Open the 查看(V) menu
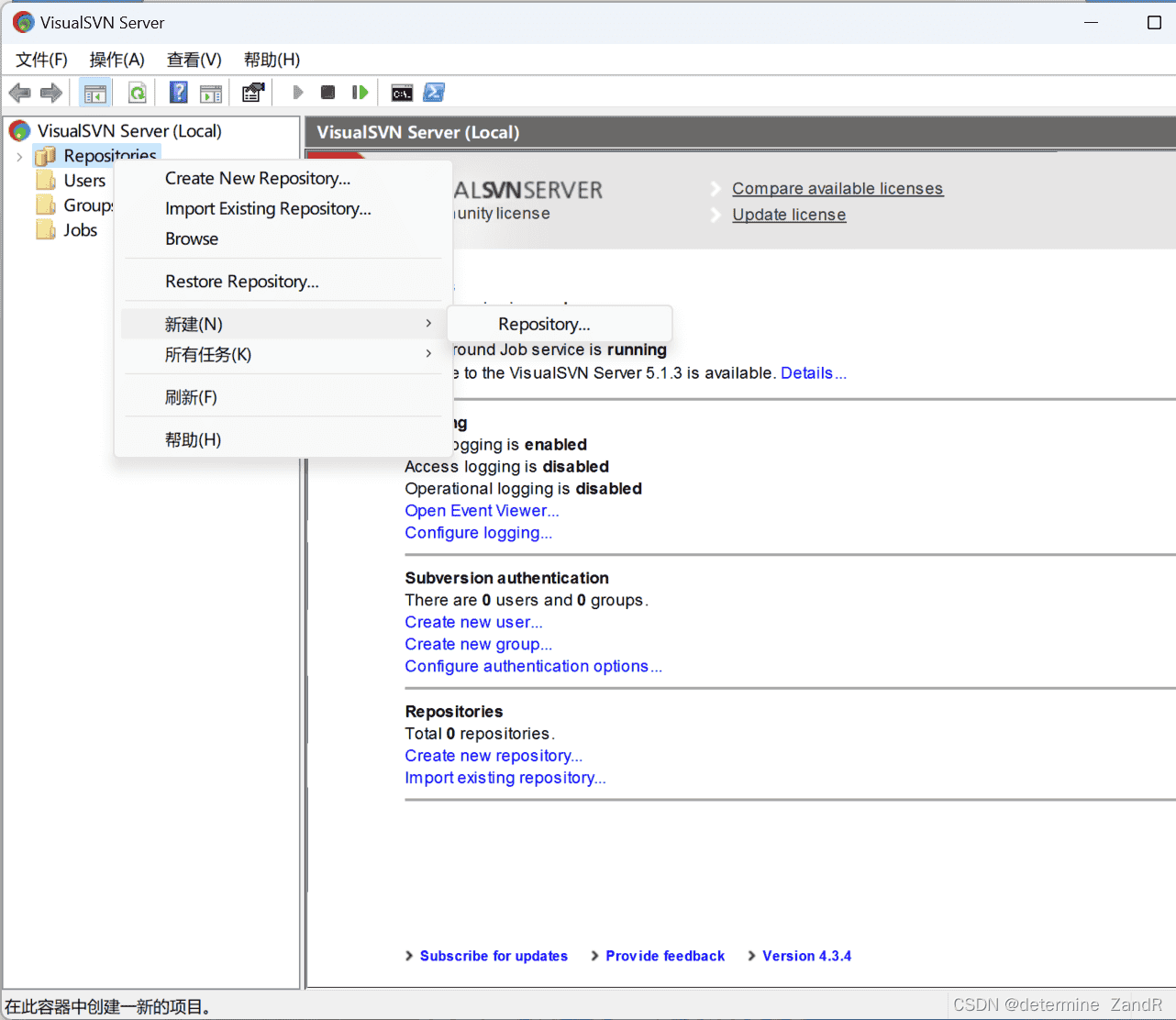Screen dimensions: 1176x1020 (x=193, y=60)
